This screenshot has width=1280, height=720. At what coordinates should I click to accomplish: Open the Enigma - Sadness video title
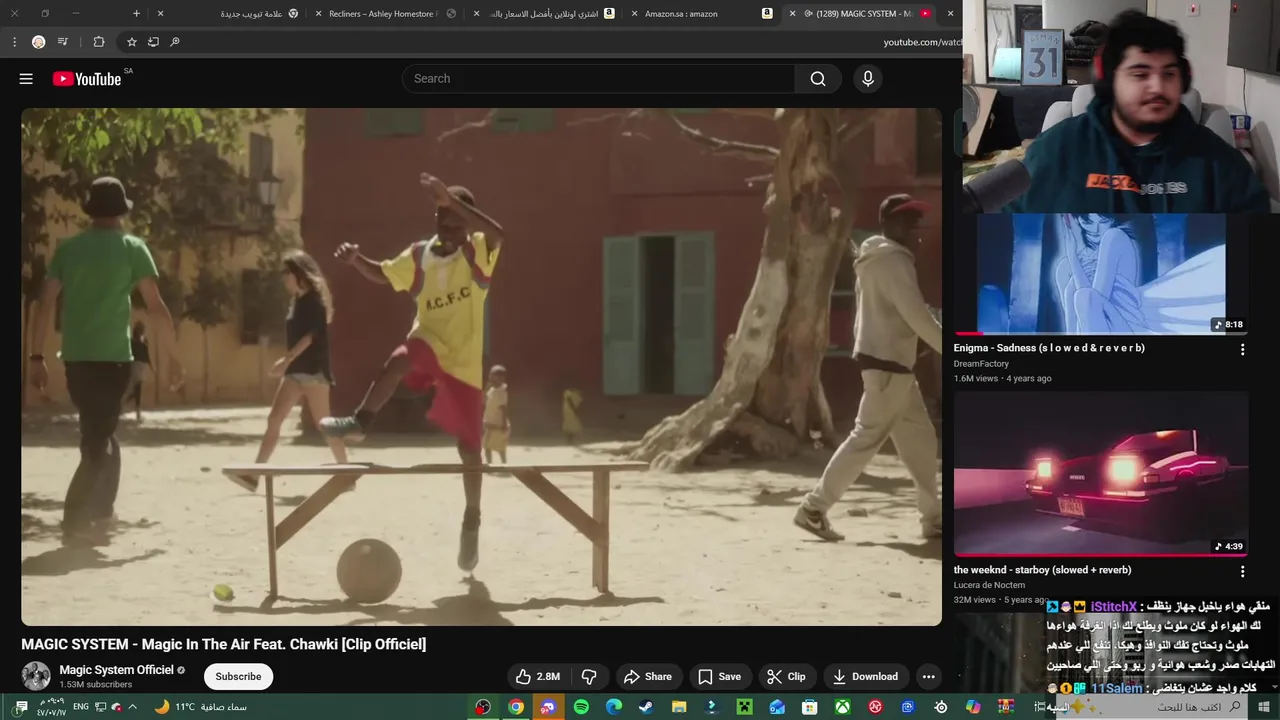[1049, 348]
